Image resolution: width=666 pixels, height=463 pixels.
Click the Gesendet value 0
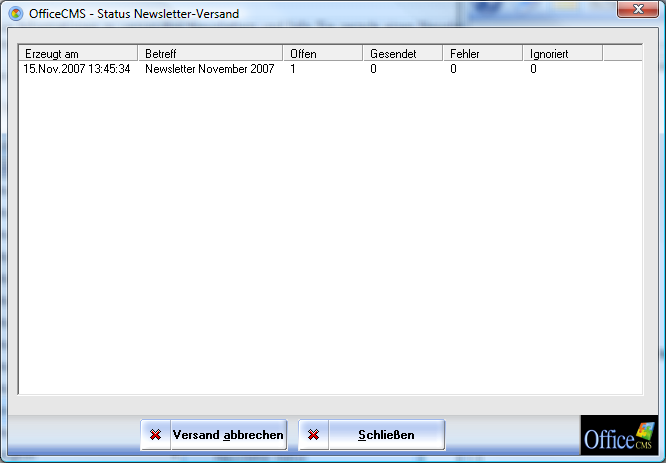[373, 69]
